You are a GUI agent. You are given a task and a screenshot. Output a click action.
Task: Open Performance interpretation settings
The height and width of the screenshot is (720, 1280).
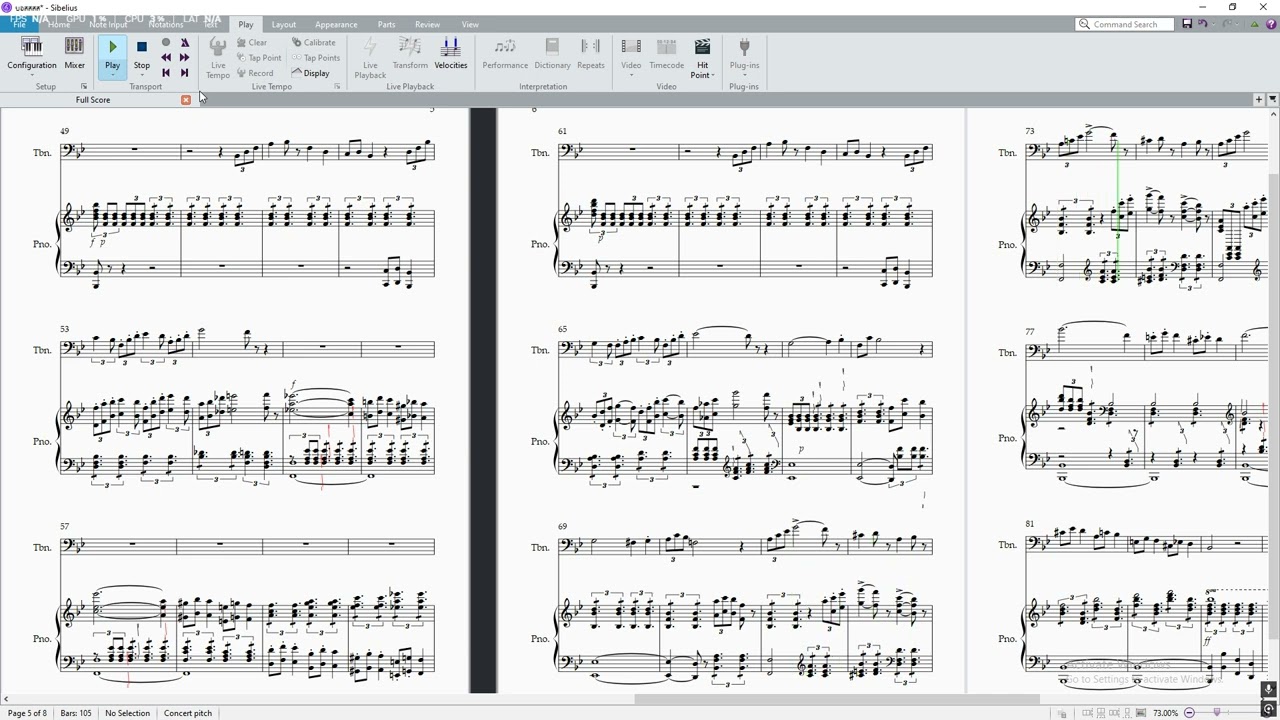coord(505,54)
